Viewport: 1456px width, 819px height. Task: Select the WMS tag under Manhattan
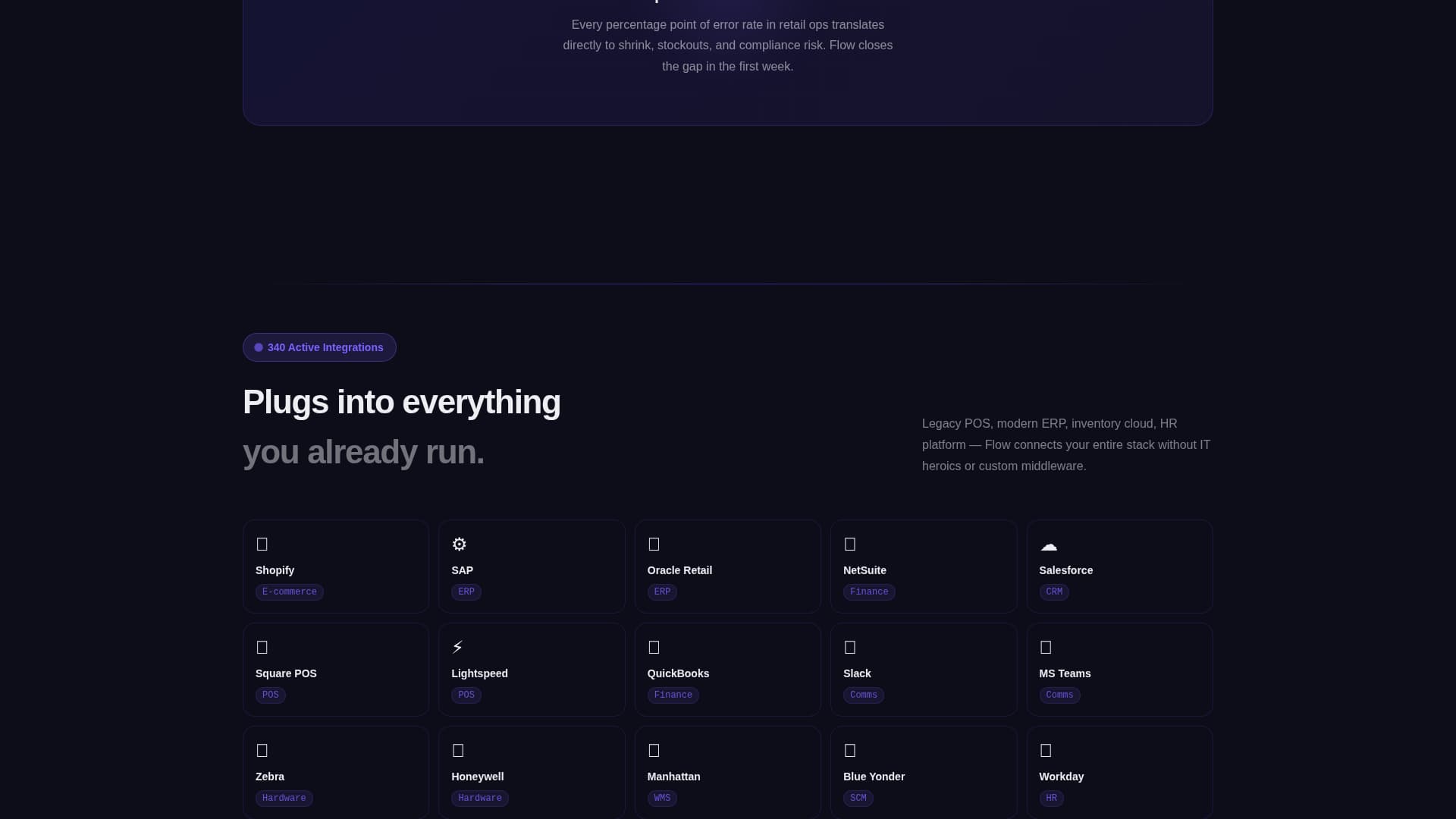662,799
